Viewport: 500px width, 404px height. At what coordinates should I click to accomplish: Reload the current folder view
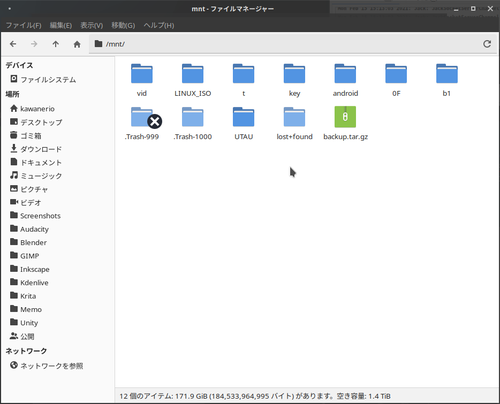(487, 44)
